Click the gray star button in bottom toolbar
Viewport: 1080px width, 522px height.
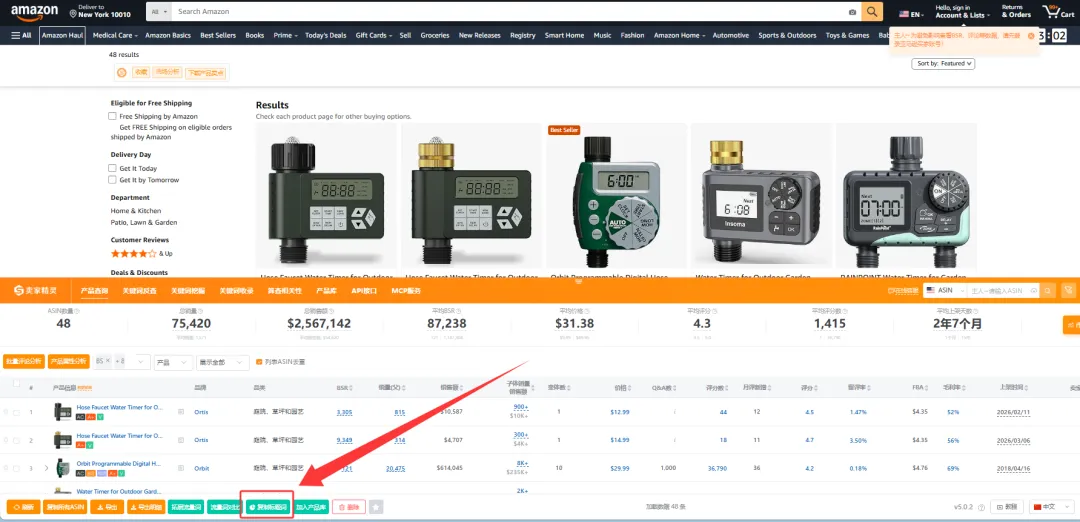pyautogui.click(x=376, y=507)
